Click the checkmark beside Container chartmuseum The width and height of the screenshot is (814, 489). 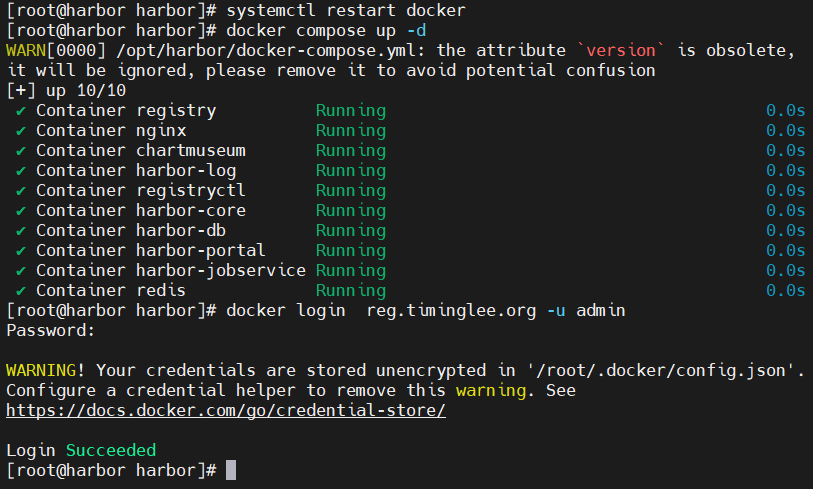coord(21,151)
